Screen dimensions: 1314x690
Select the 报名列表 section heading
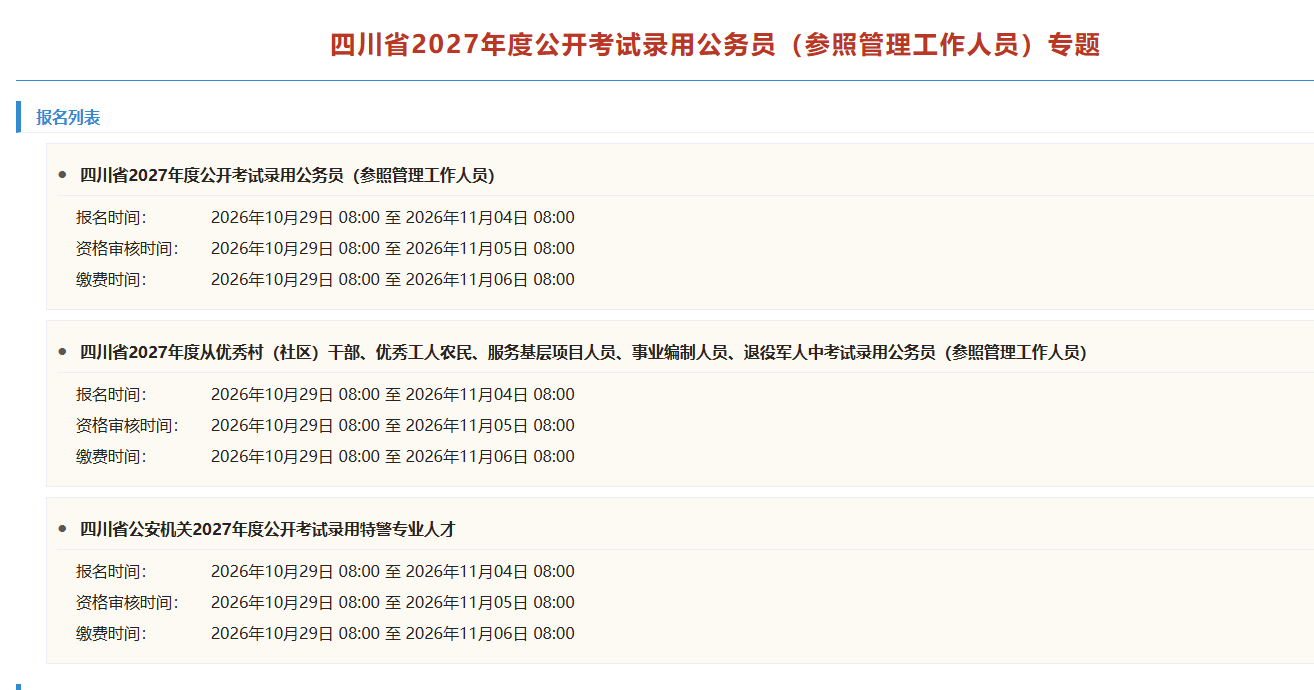(x=68, y=118)
